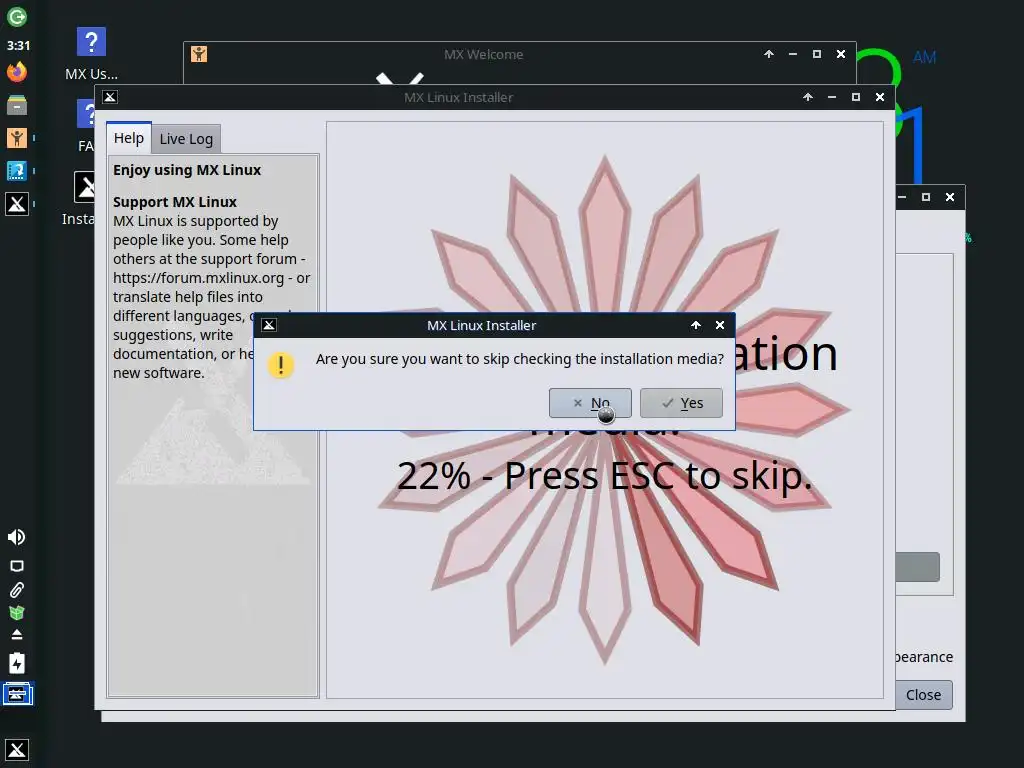This screenshot has width=1024, height=768.
Task: Switch to the Live Log tab
Action: click(186, 139)
